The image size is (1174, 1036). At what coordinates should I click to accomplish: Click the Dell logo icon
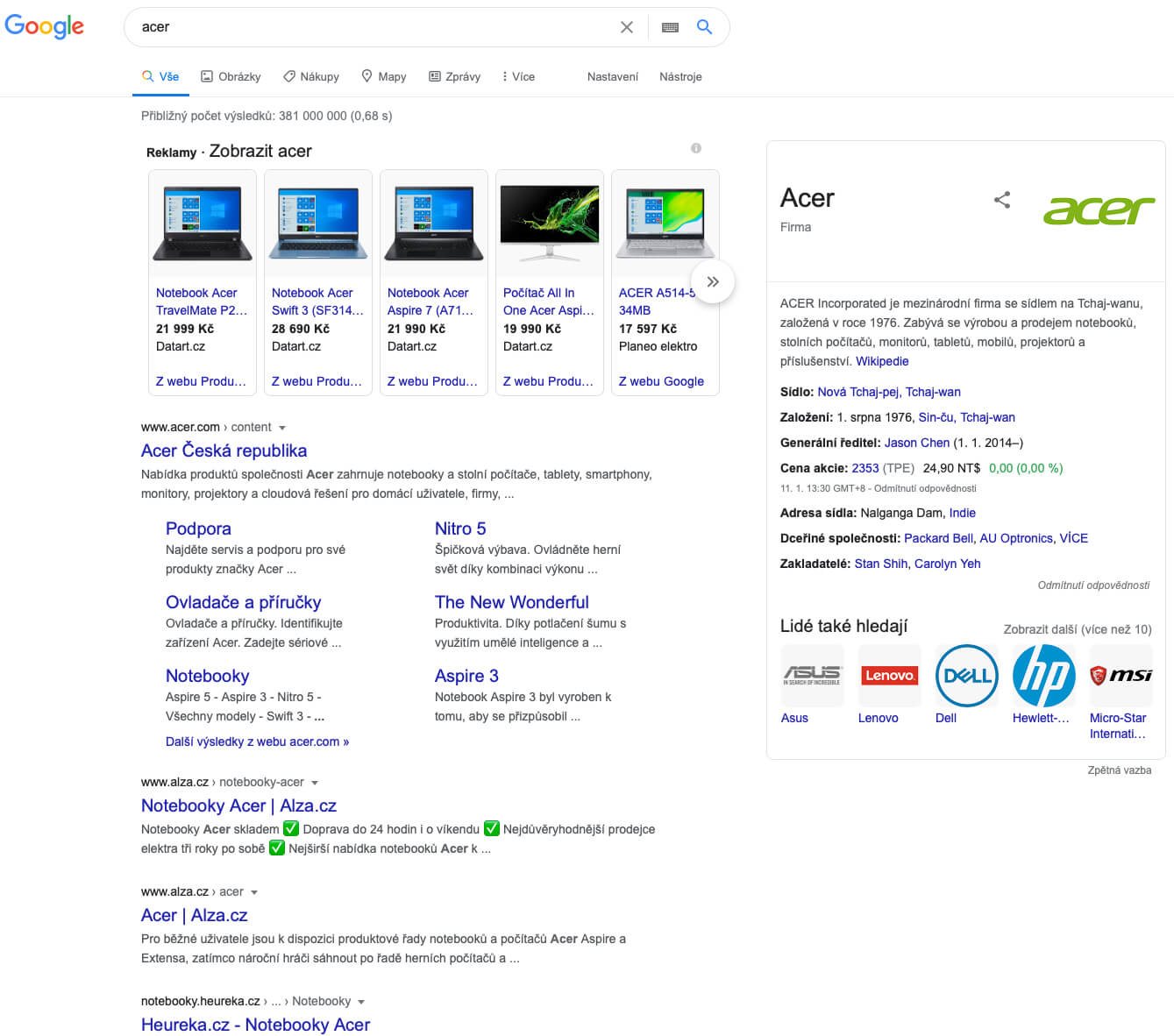coord(966,676)
